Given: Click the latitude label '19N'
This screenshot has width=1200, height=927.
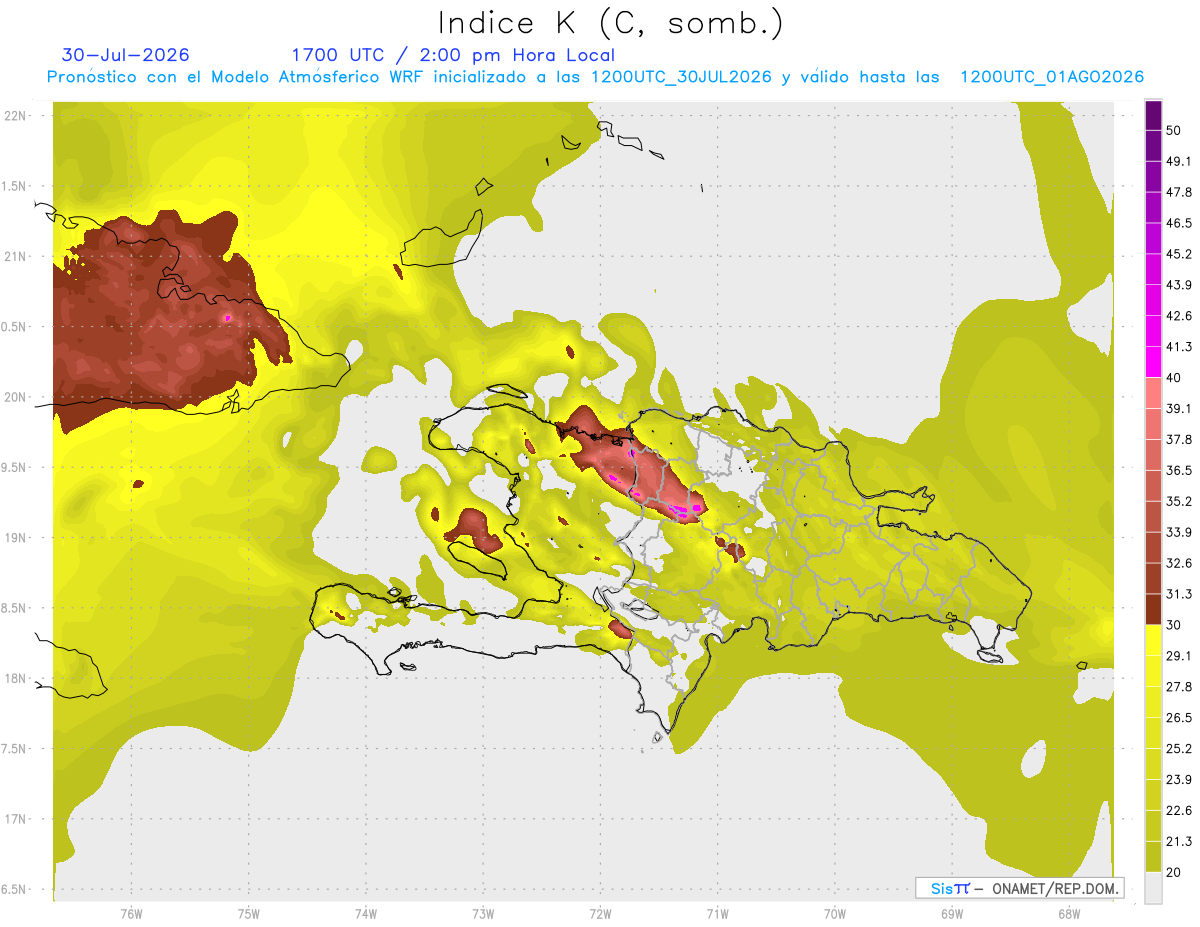Looking at the screenshot, I should click(16, 538).
